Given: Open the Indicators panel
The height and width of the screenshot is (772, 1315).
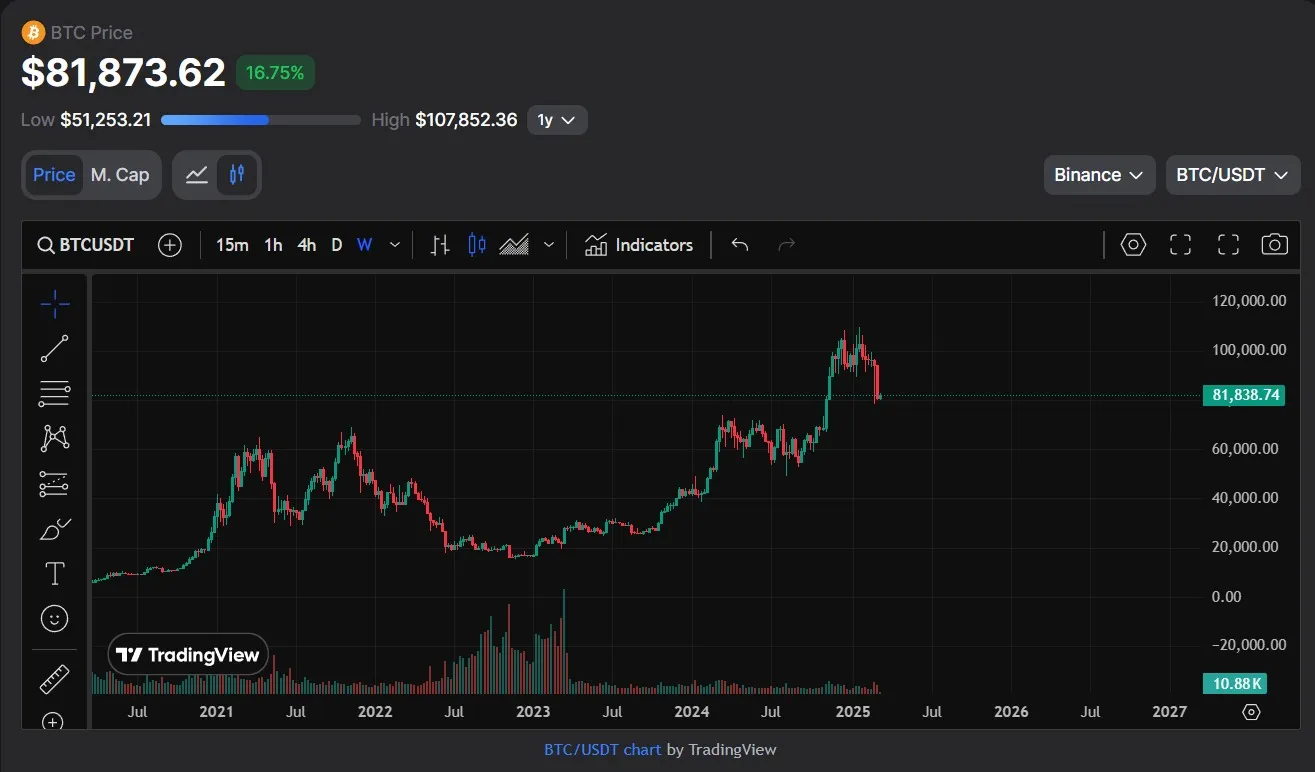Looking at the screenshot, I should pyautogui.click(x=639, y=245).
